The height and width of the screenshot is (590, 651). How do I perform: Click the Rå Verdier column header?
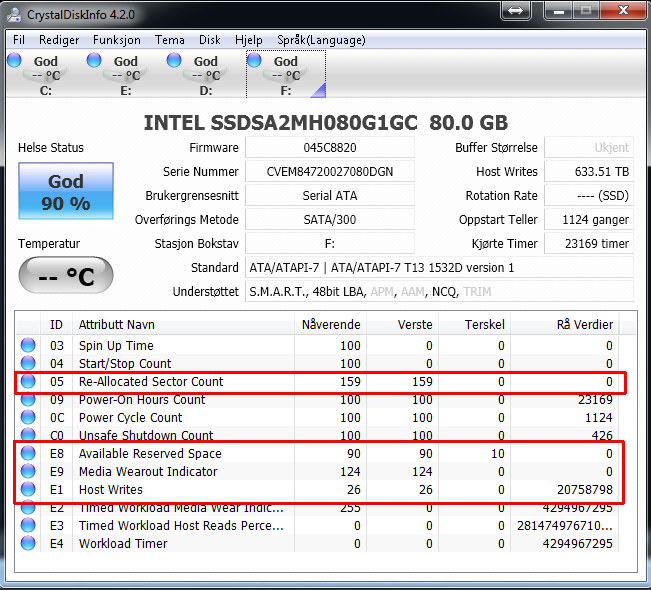coord(565,324)
